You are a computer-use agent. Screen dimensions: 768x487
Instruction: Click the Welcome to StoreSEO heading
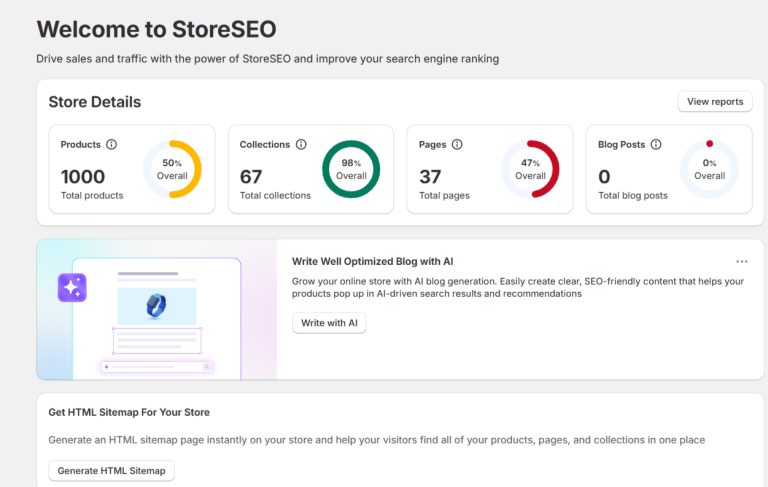156,29
